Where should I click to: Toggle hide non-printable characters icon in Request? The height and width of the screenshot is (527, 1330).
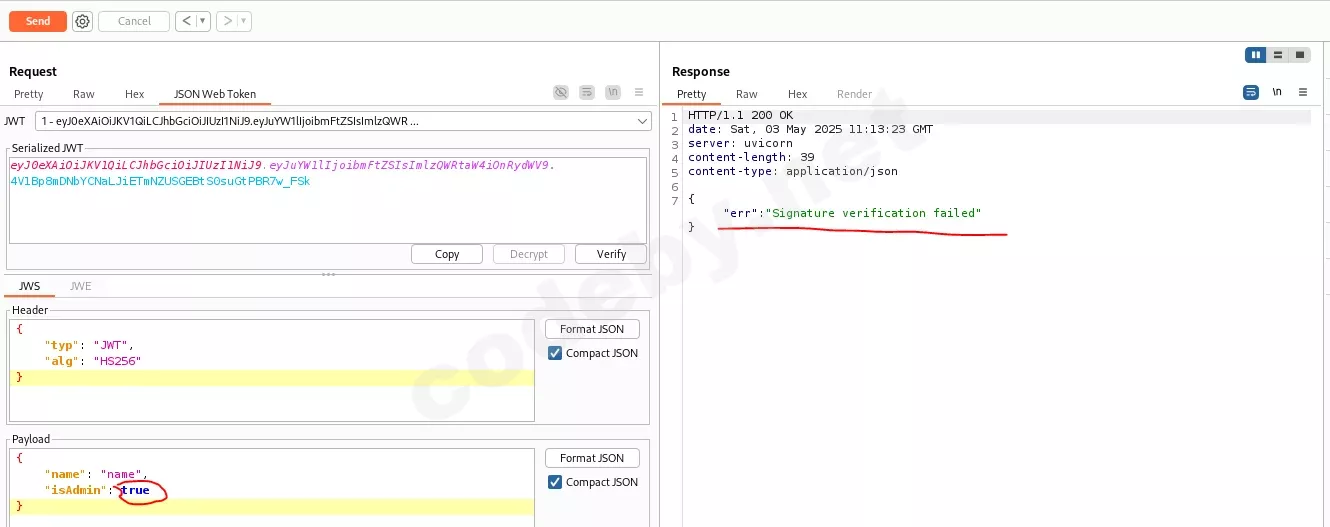tap(561, 92)
